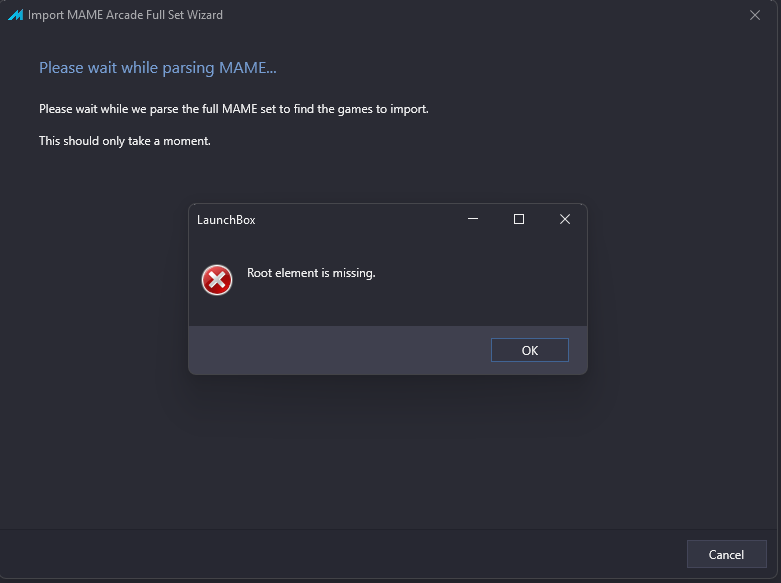Click the 'parse the full MAME set' sentence
This screenshot has height=583, width=781.
(234, 109)
